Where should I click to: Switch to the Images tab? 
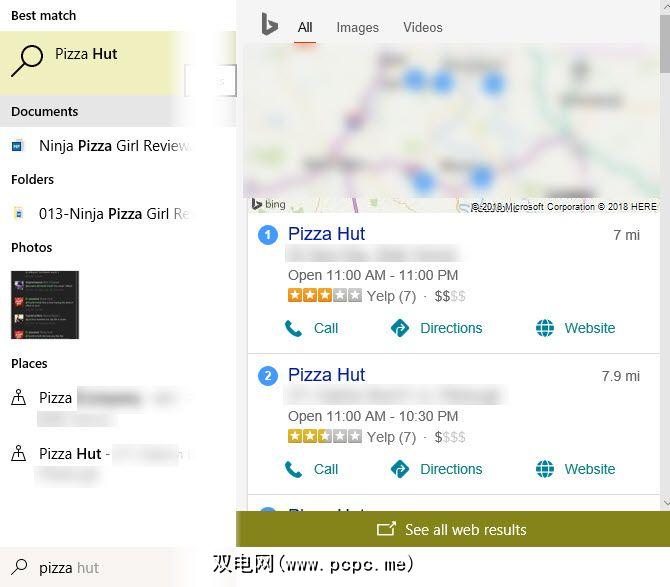point(357,27)
